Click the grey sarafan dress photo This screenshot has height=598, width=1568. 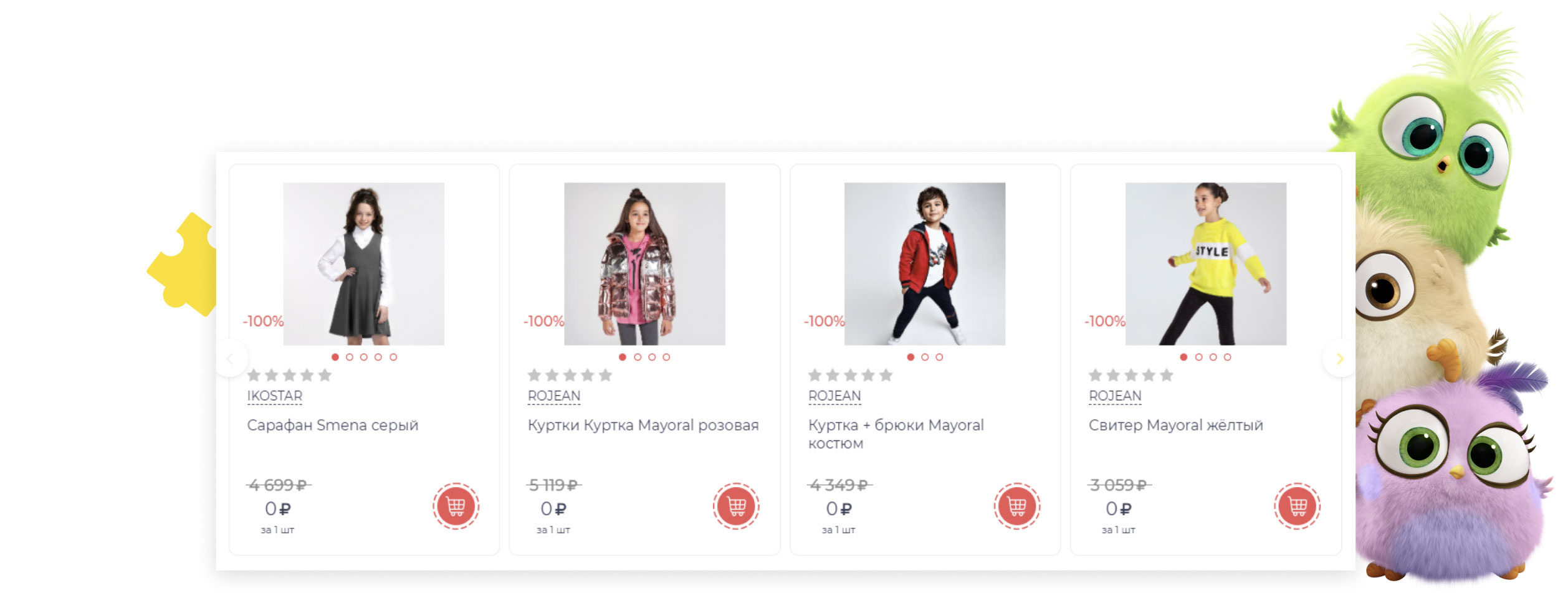(364, 263)
